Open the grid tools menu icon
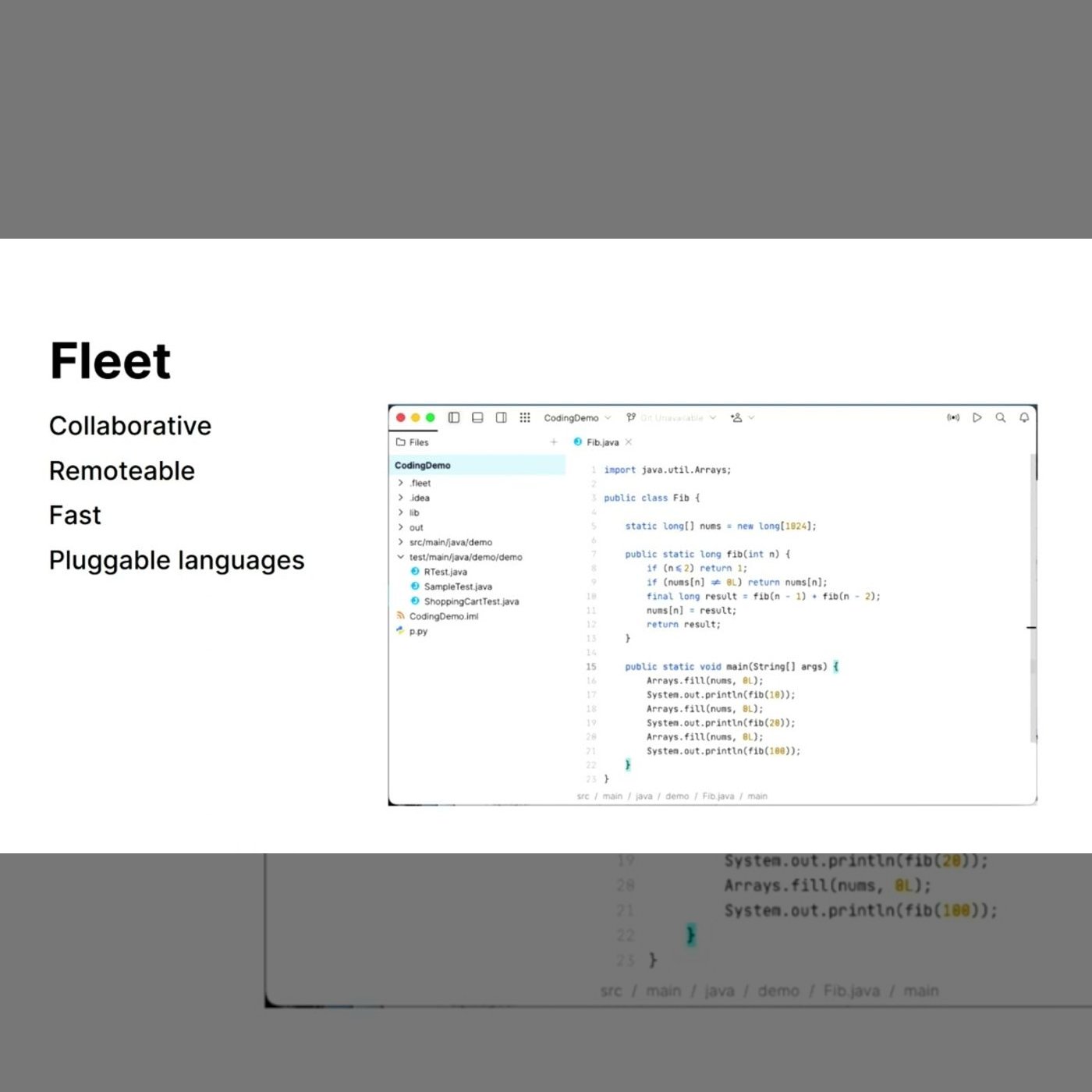1092x1092 pixels. tap(525, 418)
